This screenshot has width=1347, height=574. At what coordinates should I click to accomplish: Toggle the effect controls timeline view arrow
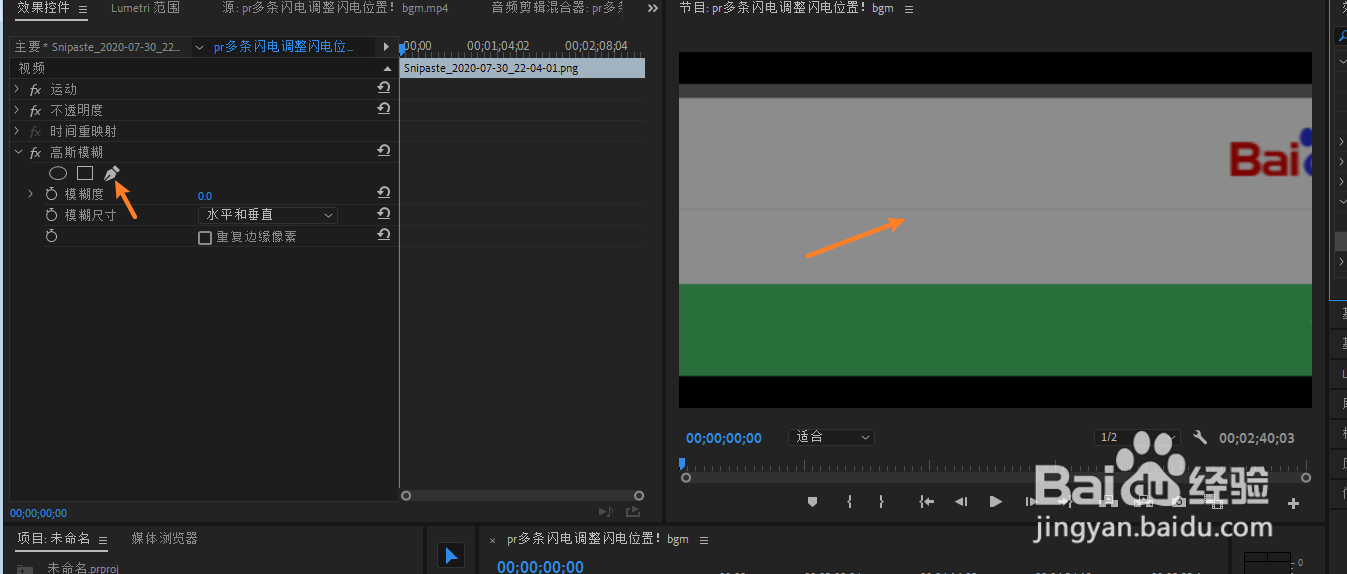(386, 47)
